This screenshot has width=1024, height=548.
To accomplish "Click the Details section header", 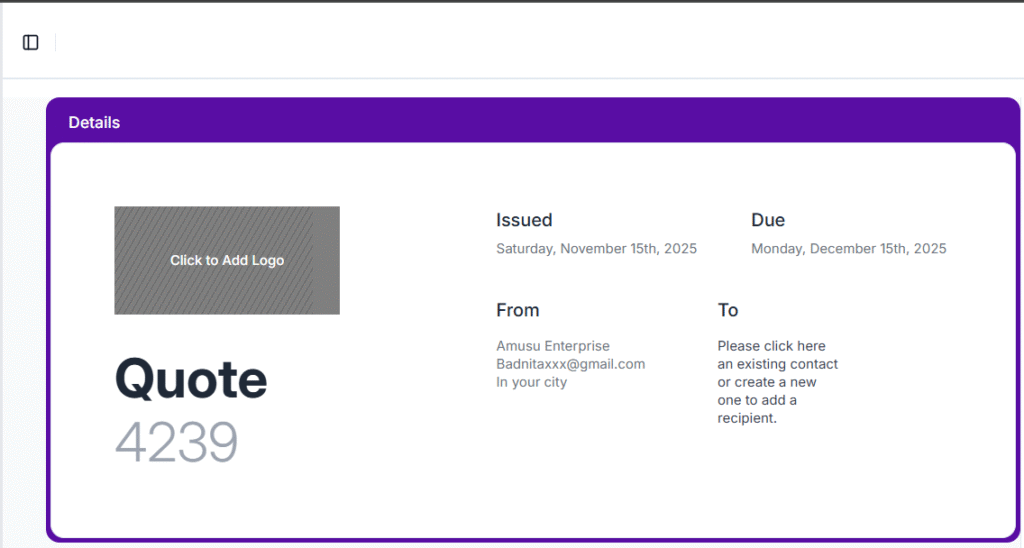I will pos(94,122).
